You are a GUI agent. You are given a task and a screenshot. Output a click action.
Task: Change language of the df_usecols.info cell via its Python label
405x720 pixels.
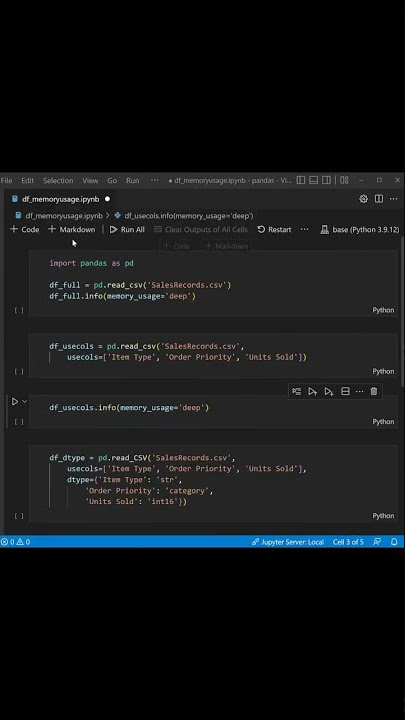tap(383, 422)
